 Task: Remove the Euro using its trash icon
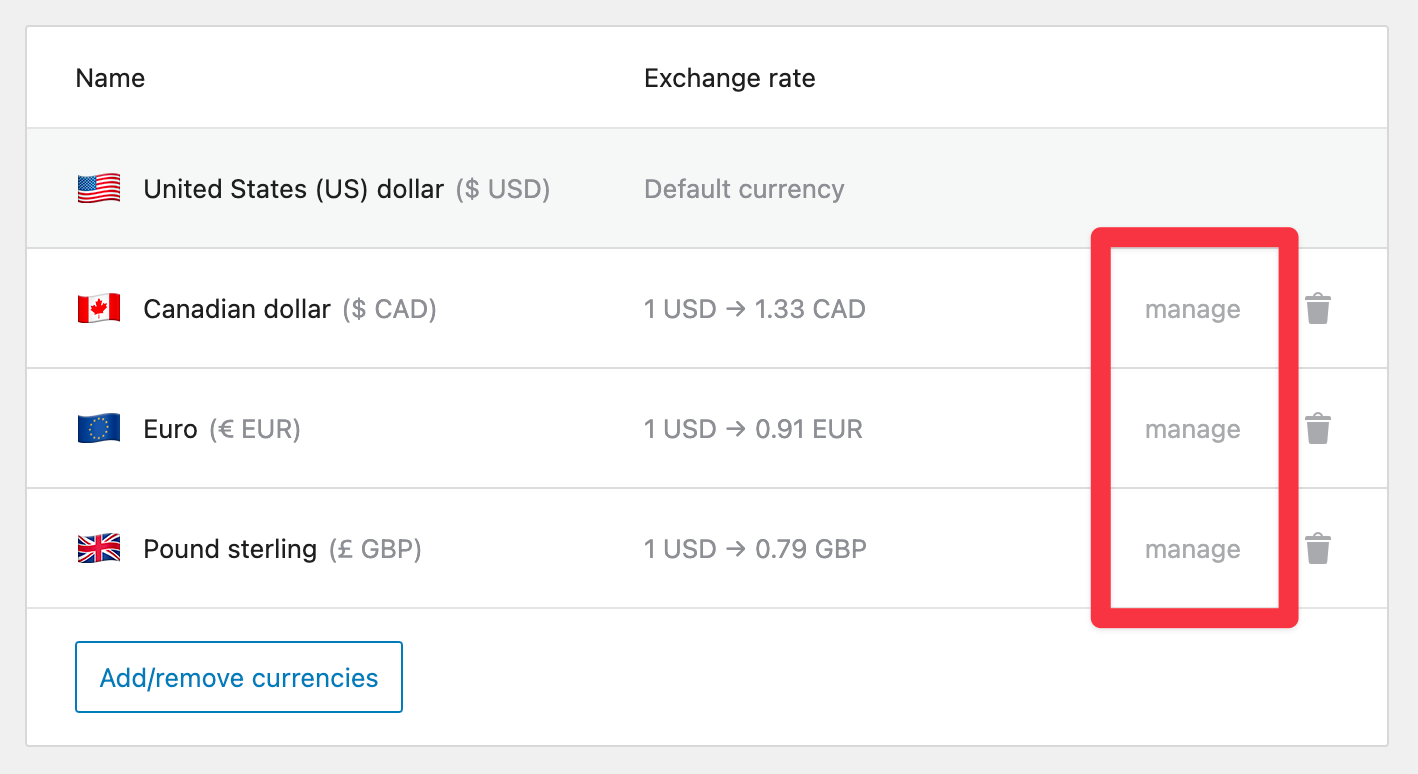click(1318, 428)
